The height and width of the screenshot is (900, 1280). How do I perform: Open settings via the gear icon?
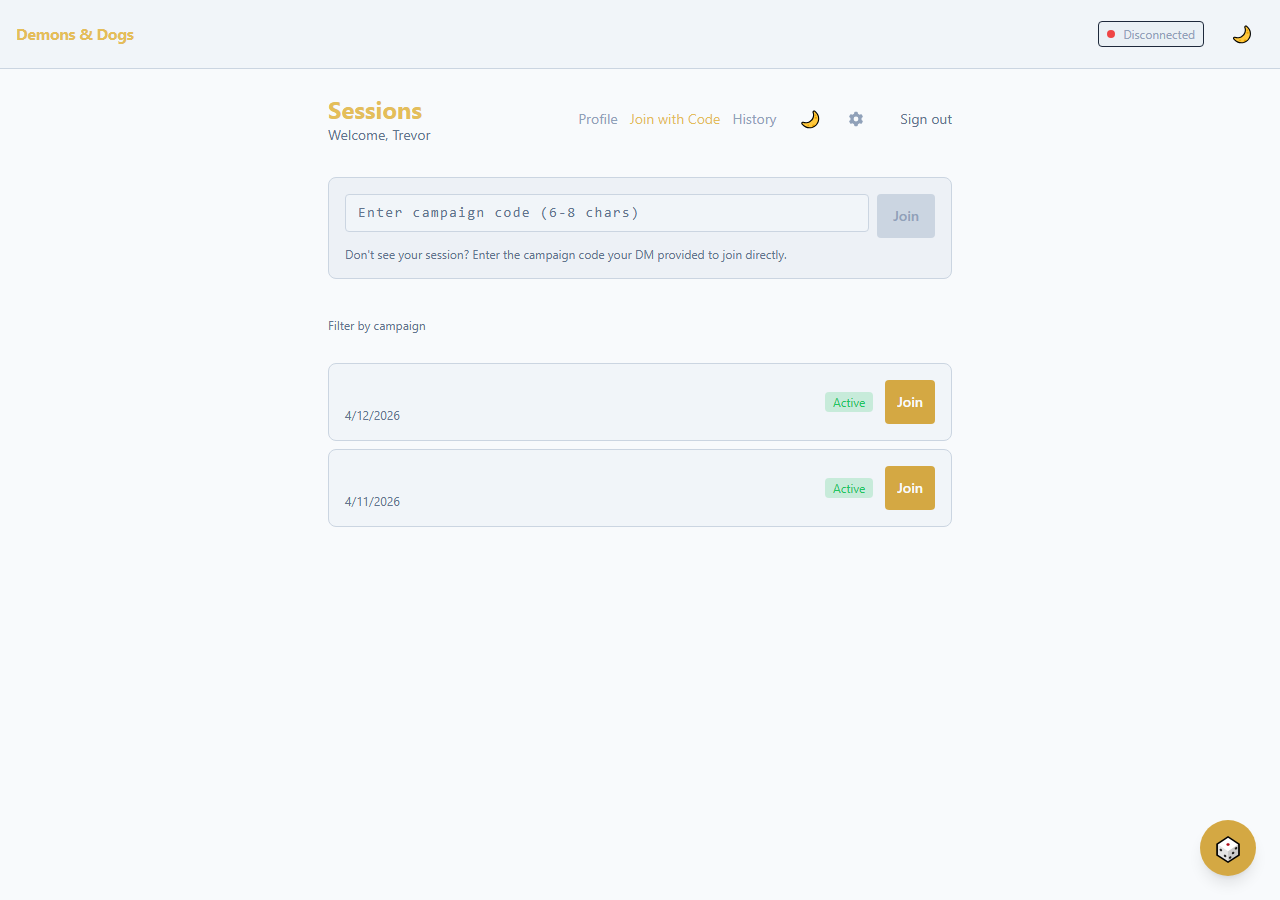[856, 119]
